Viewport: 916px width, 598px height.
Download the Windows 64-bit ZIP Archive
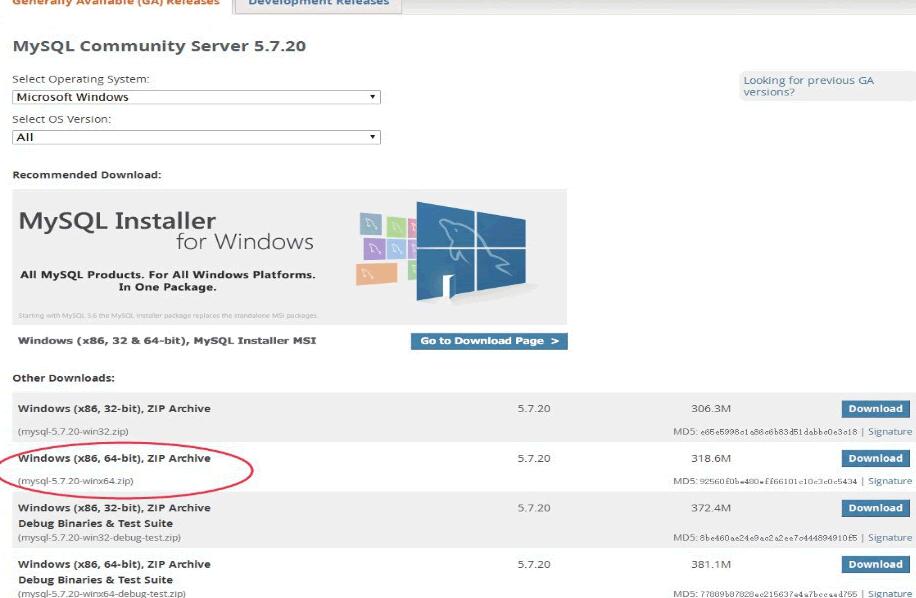(875, 459)
